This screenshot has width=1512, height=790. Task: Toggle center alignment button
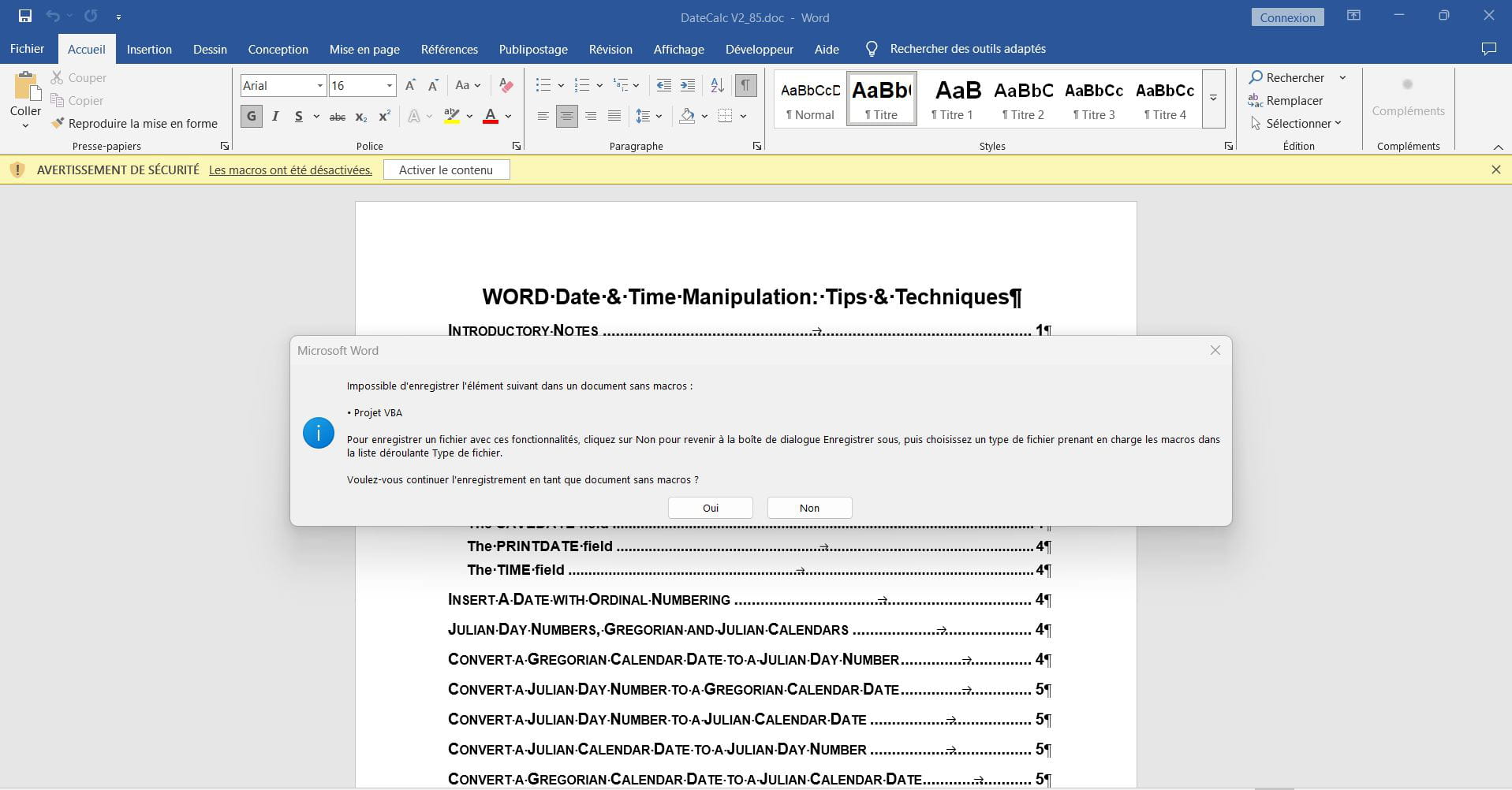[566, 116]
